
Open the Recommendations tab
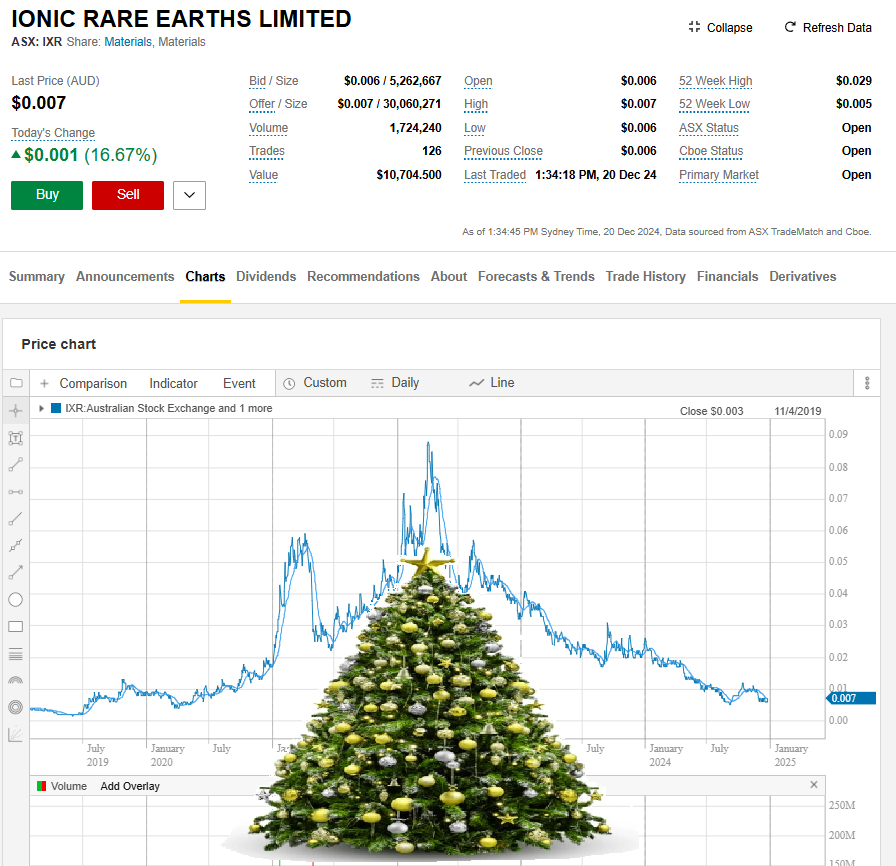pos(363,276)
